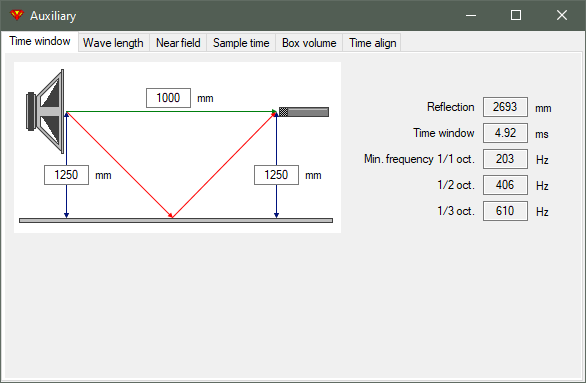Switch to the Time window tab
The width and height of the screenshot is (586, 383).
40,41
